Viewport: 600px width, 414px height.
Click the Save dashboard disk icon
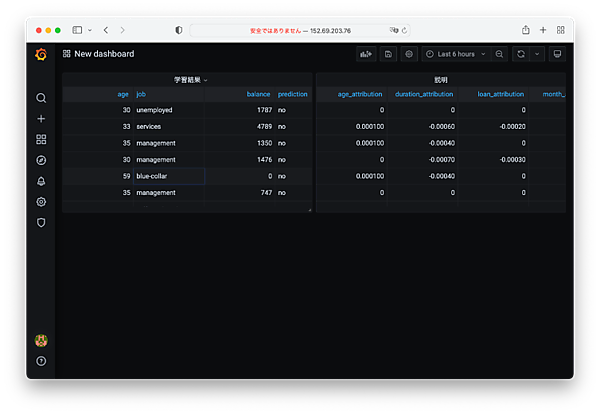coord(388,54)
